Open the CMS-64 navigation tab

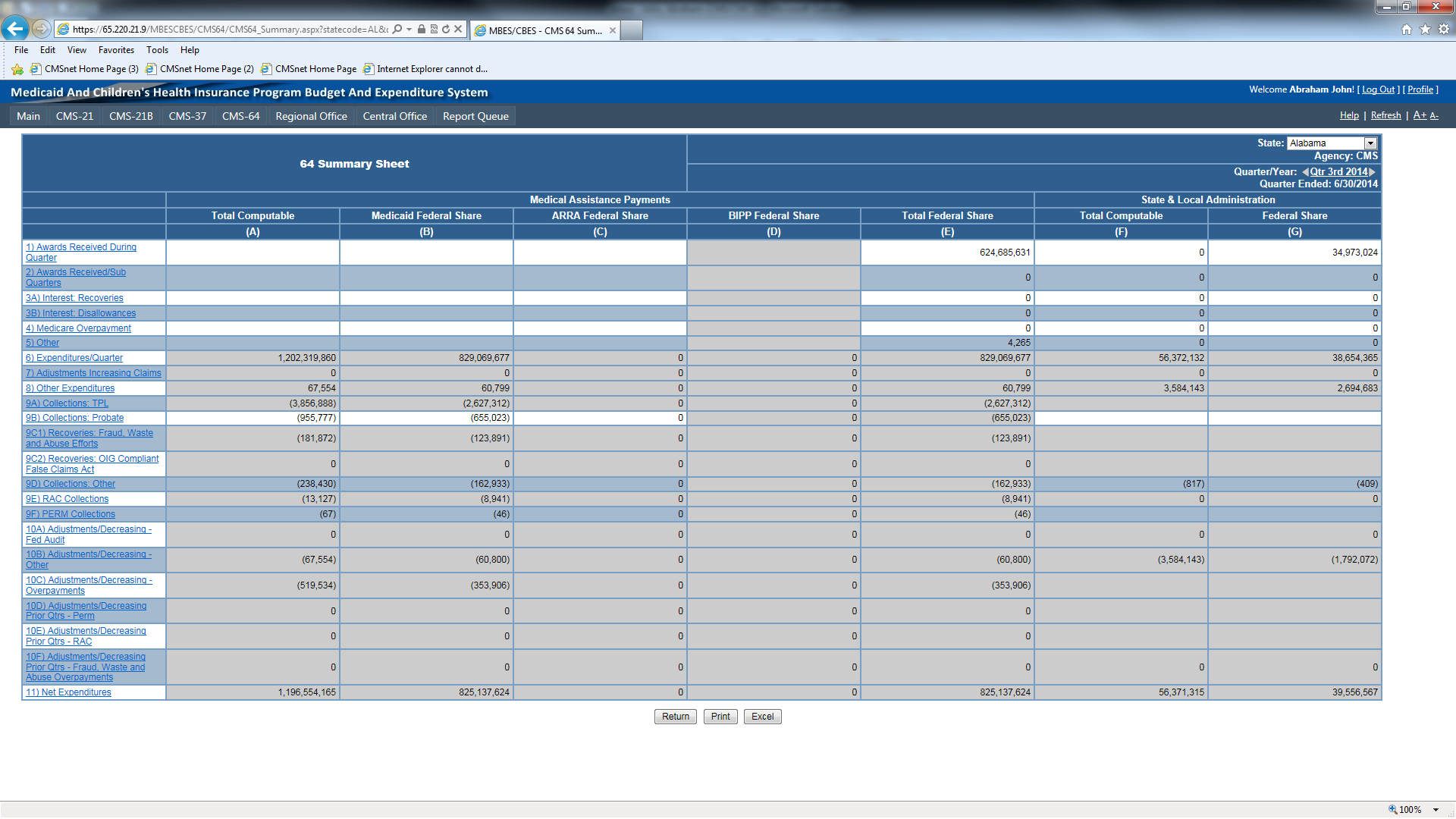240,116
